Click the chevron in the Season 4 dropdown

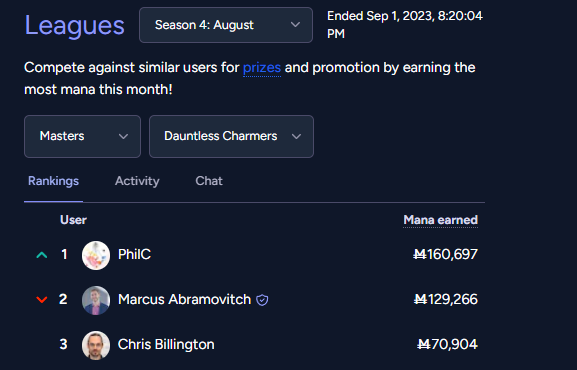coord(295,25)
